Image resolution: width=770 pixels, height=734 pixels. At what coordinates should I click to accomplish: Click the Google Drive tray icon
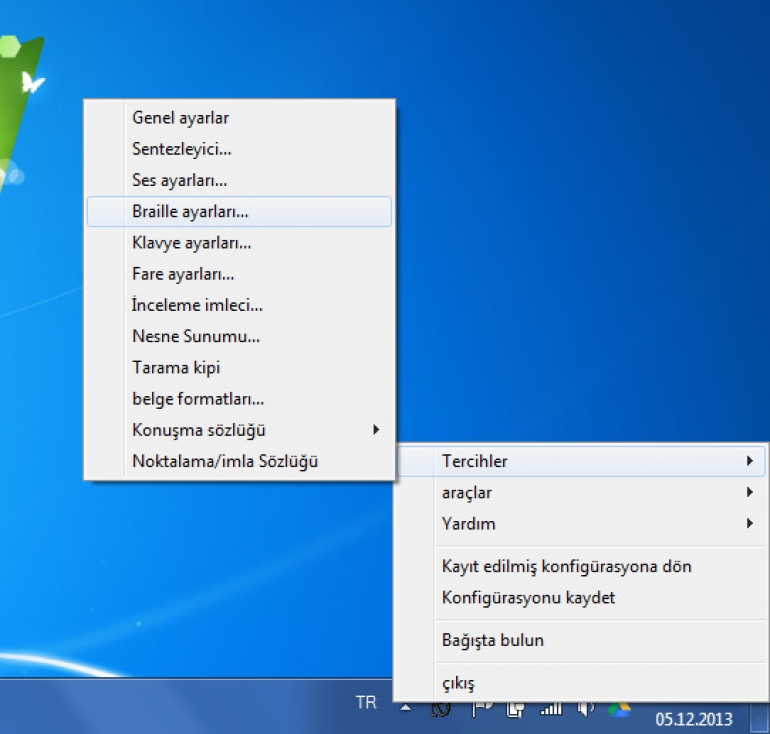pos(619,710)
